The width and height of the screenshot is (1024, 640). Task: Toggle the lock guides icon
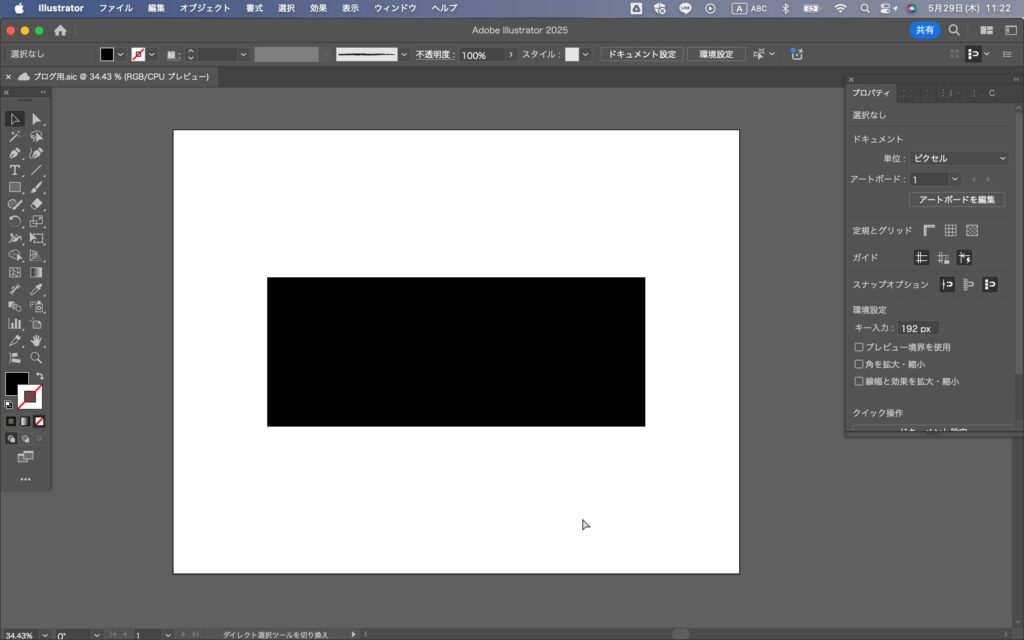[x=943, y=258]
